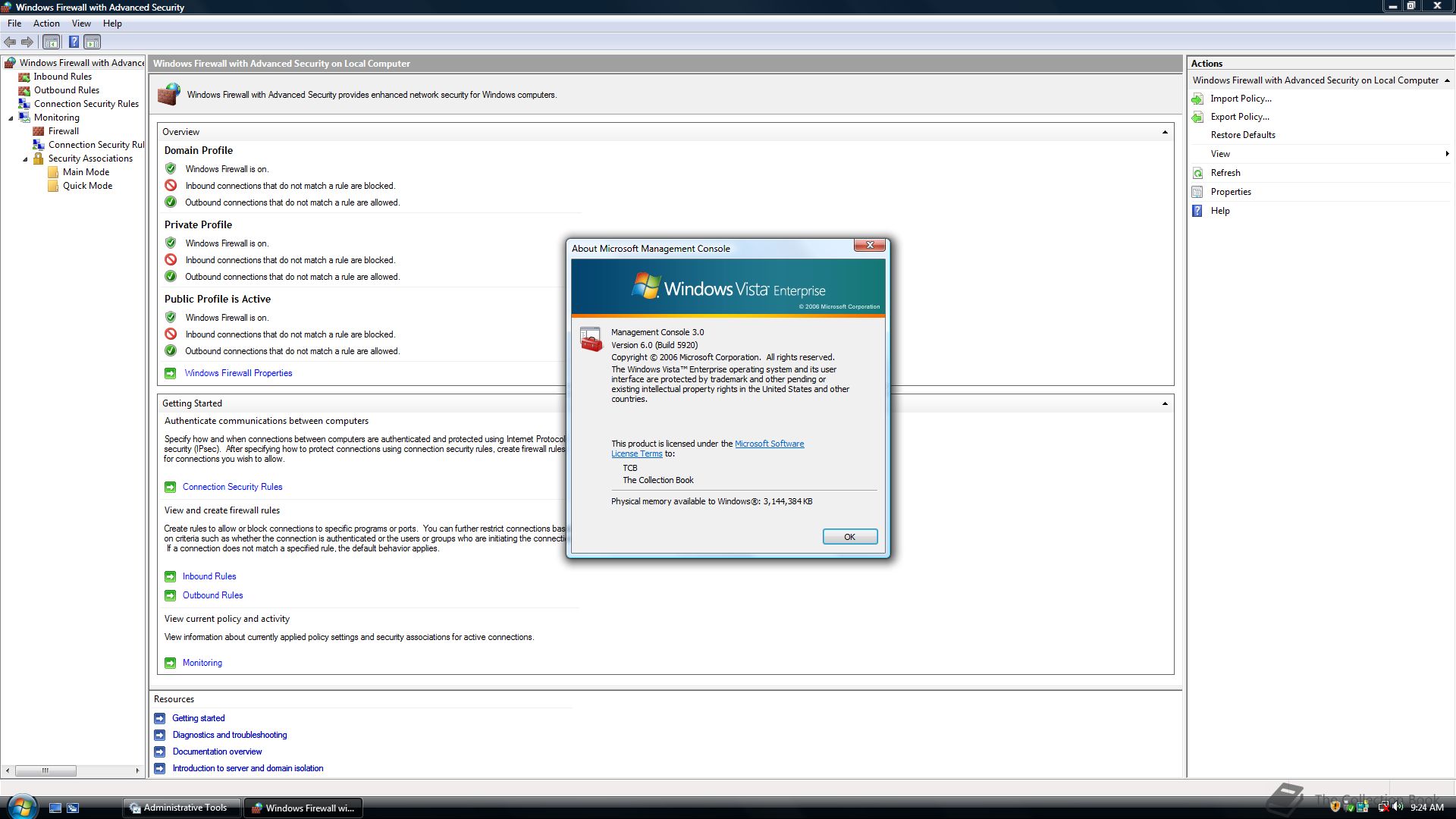1456x819 pixels.
Task: Open the Help menu in the menu bar
Action: point(112,24)
